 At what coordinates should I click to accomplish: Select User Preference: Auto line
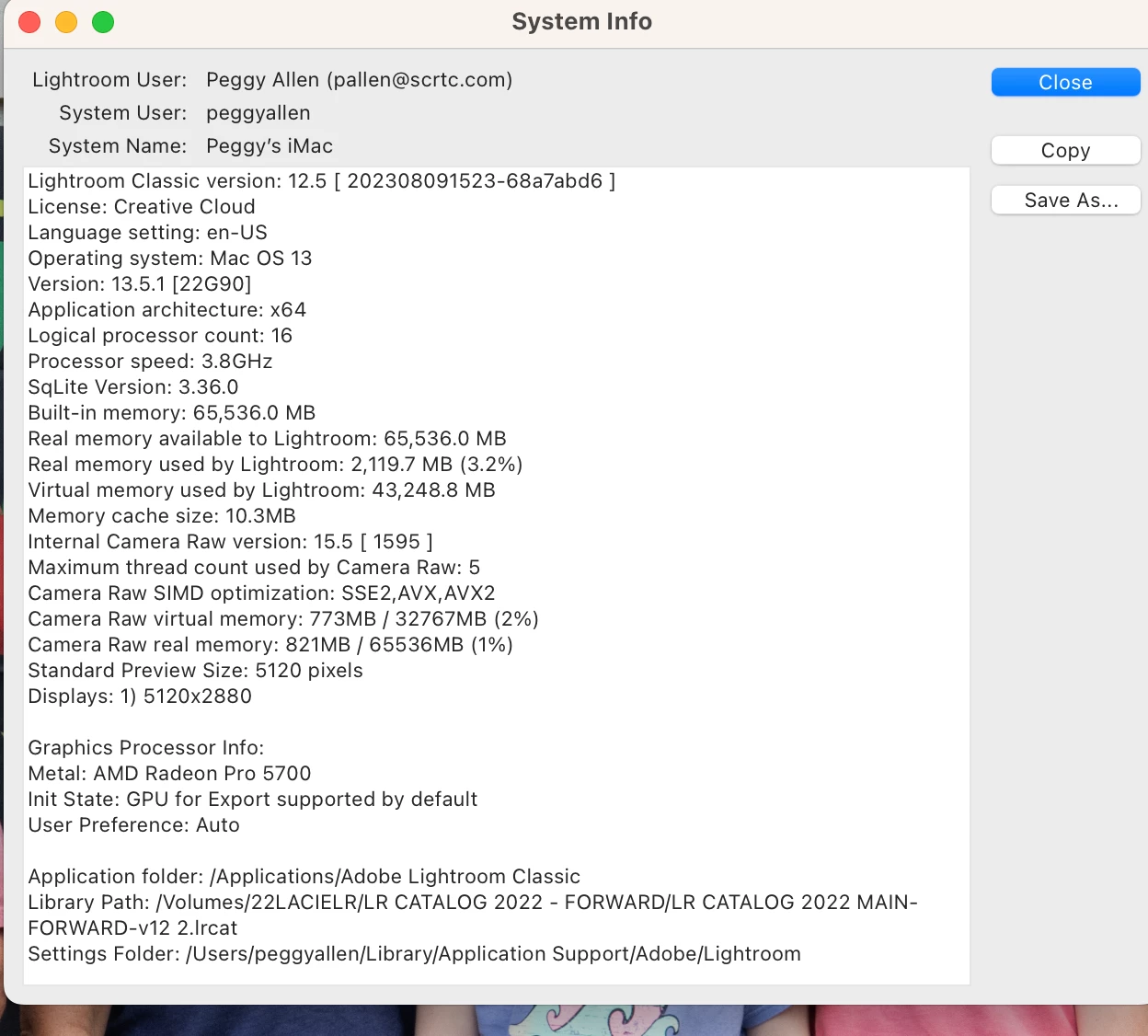pyautogui.click(x=133, y=825)
